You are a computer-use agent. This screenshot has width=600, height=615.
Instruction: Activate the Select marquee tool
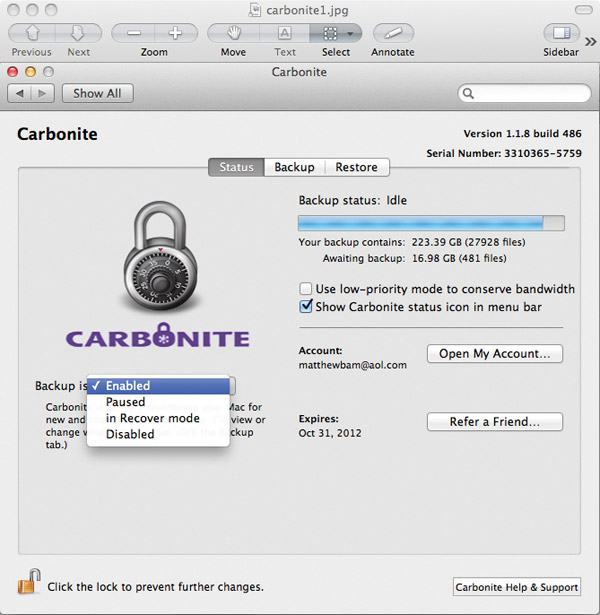pyautogui.click(x=330, y=33)
